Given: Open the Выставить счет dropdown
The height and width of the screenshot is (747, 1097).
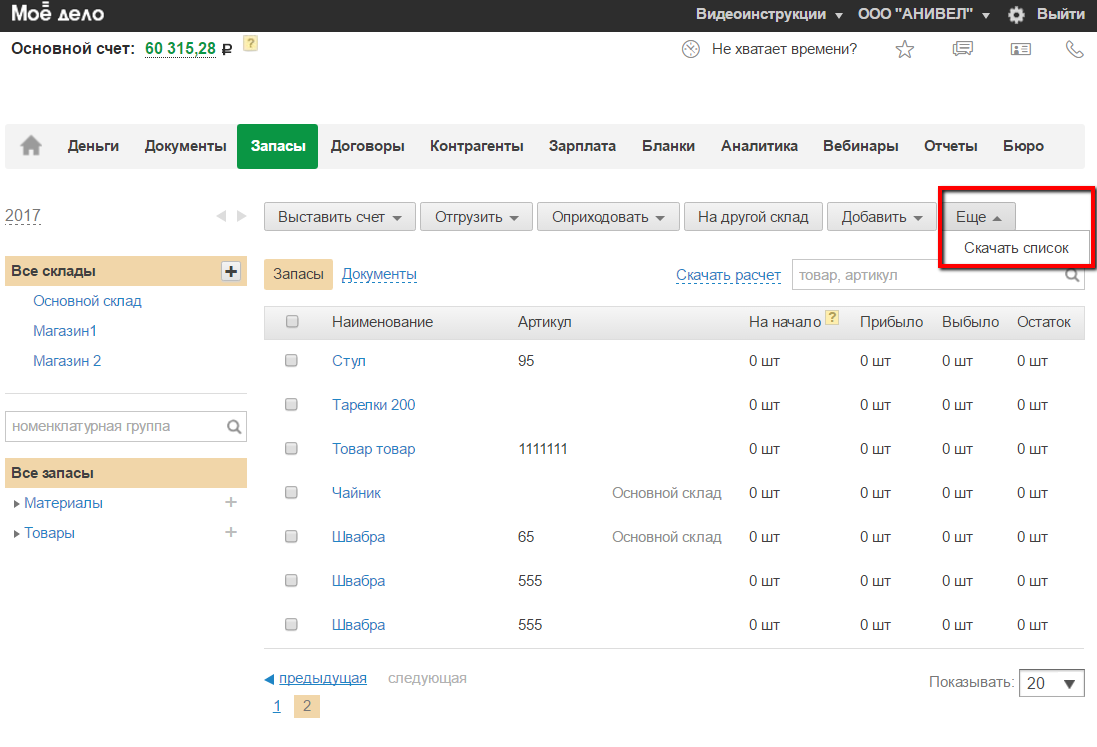Looking at the screenshot, I should 339,217.
